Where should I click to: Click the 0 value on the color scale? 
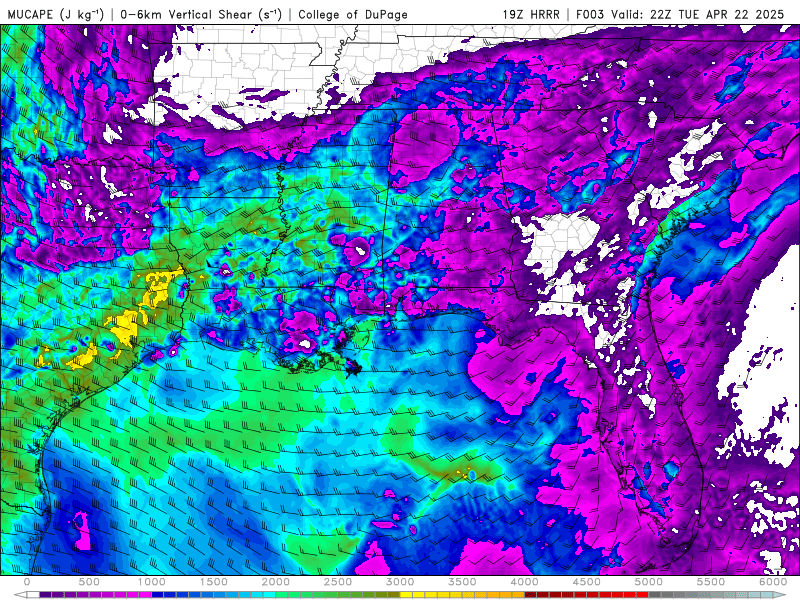click(x=27, y=582)
